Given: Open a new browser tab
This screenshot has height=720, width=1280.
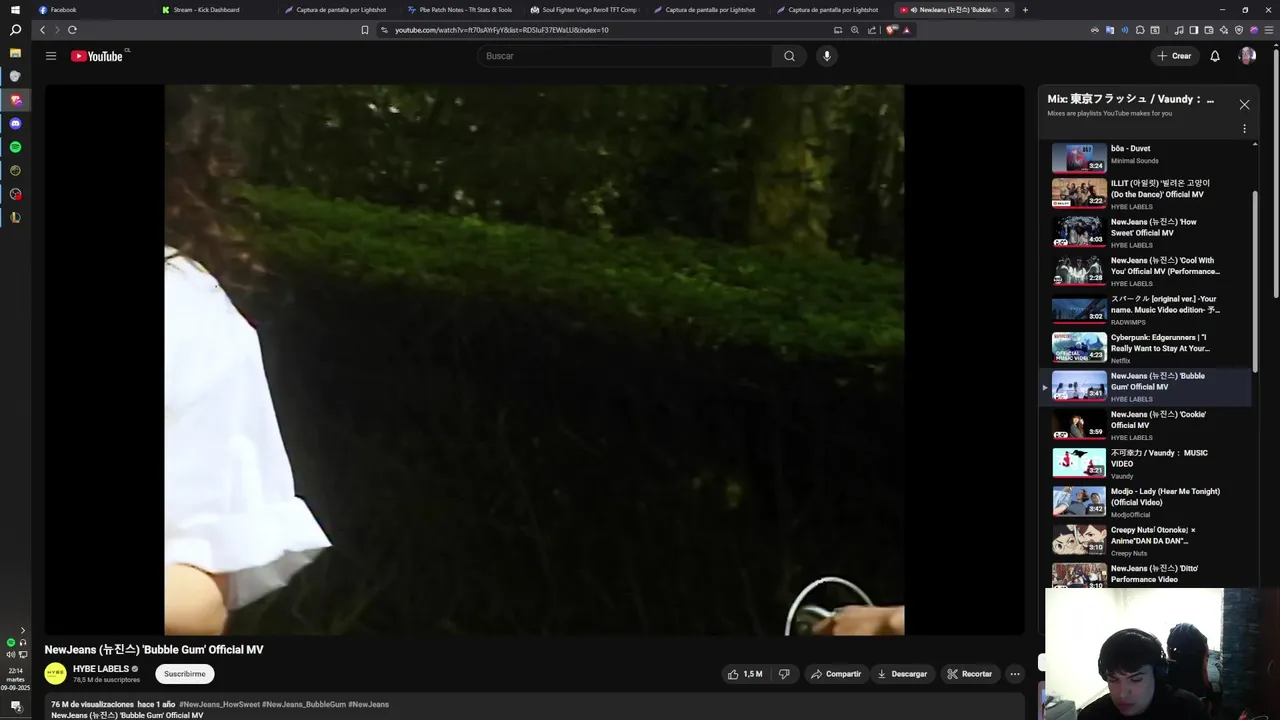Looking at the screenshot, I should [1025, 9].
